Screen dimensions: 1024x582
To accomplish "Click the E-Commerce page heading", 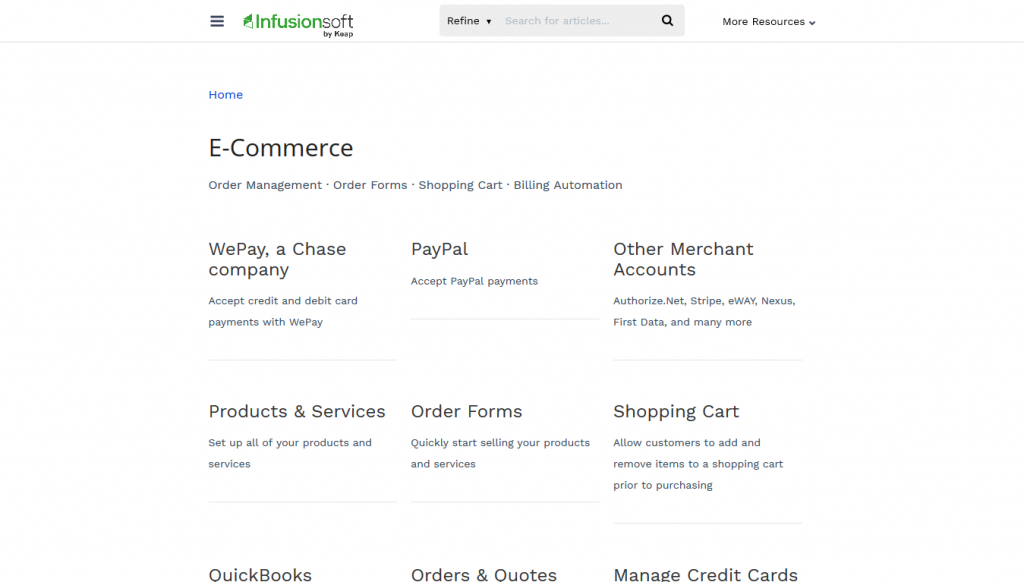I will 281,148.
